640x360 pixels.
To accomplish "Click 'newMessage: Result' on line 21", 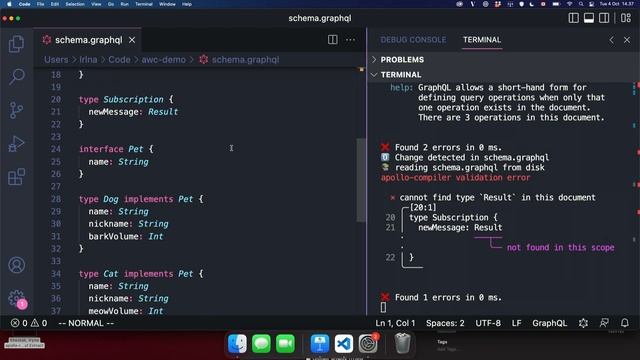I will (133, 112).
